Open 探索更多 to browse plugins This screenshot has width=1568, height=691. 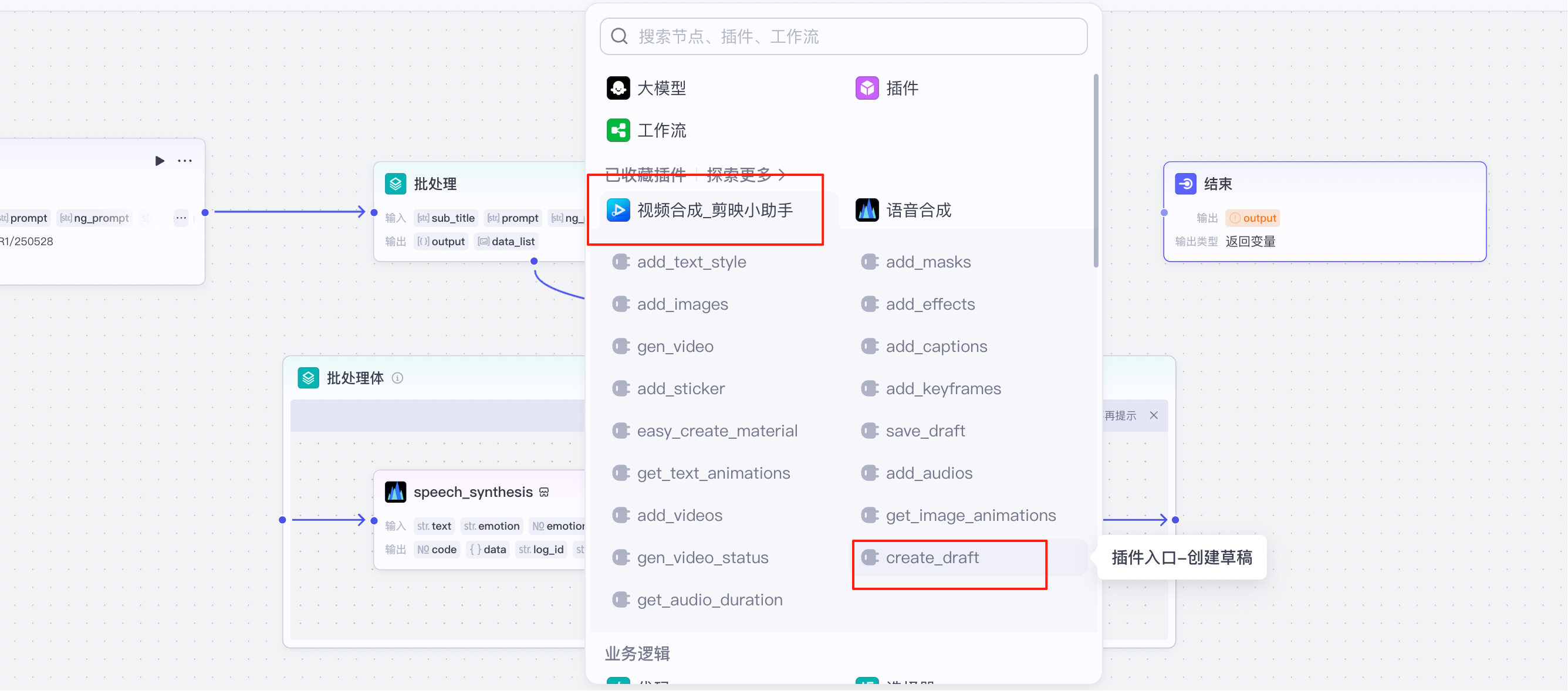pyautogui.click(x=746, y=175)
